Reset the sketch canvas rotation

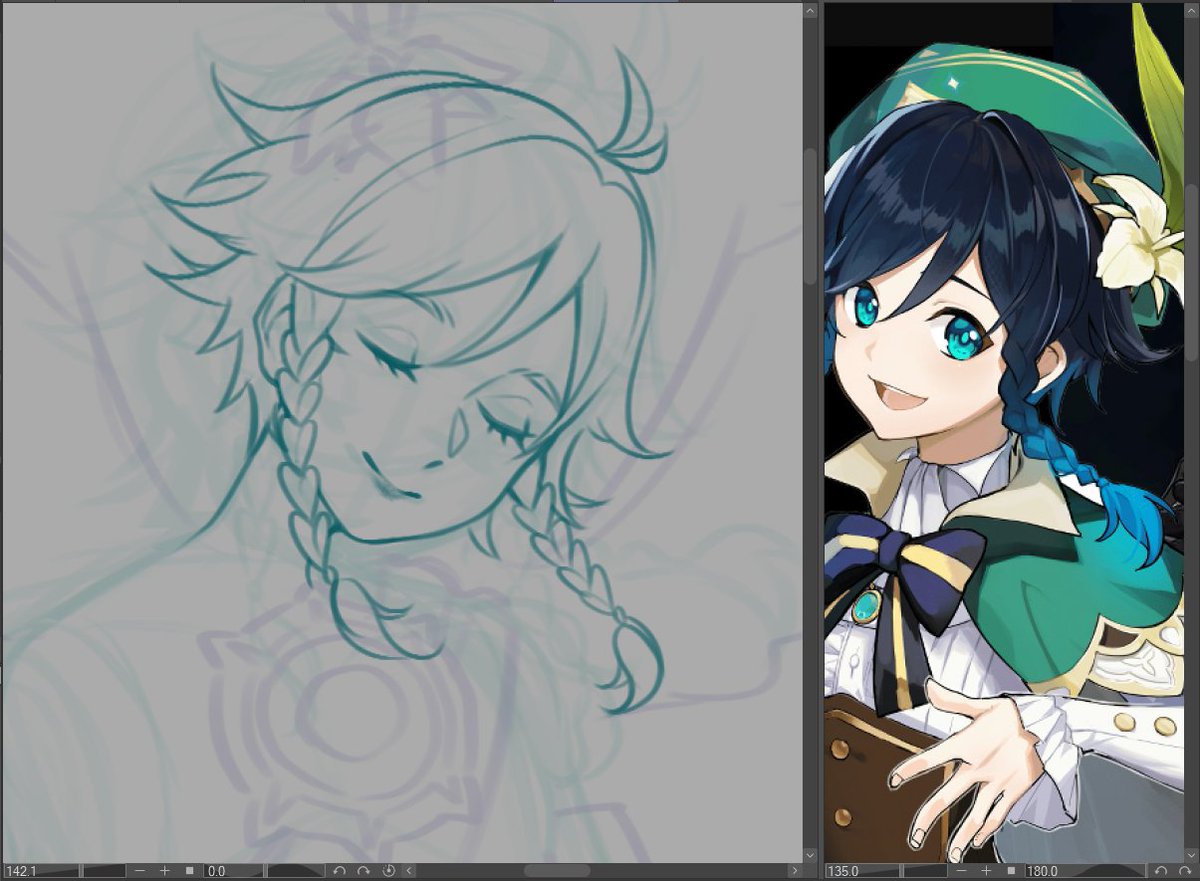coord(388,871)
